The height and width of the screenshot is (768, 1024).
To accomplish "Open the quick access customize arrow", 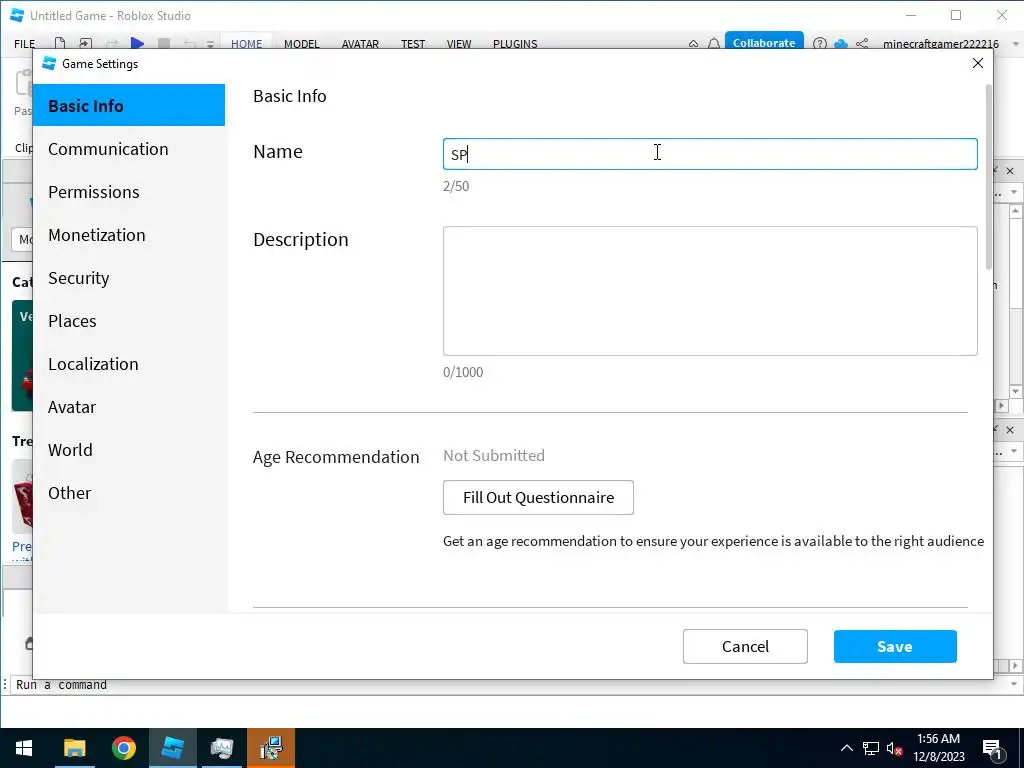I will (210, 44).
